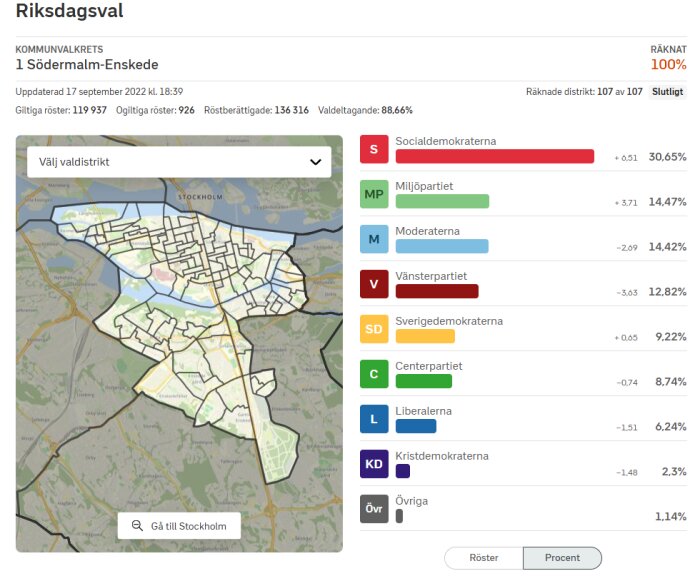Click the Riksdagsval heading
The width and height of the screenshot is (700, 586).
pyautogui.click(x=70, y=10)
